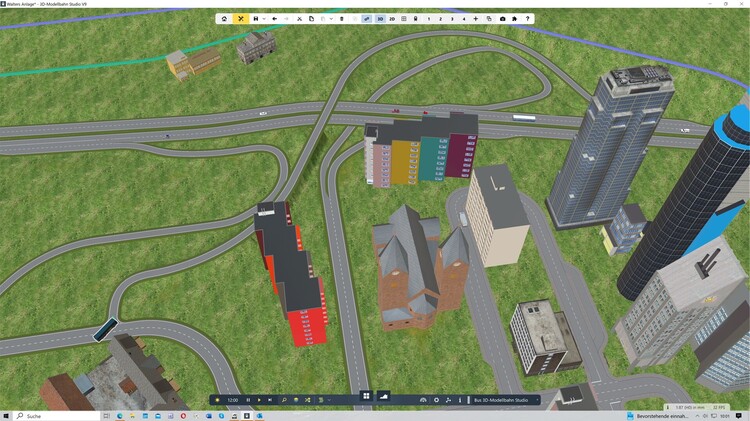Click the info icon in bottom bar

coord(460,400)
